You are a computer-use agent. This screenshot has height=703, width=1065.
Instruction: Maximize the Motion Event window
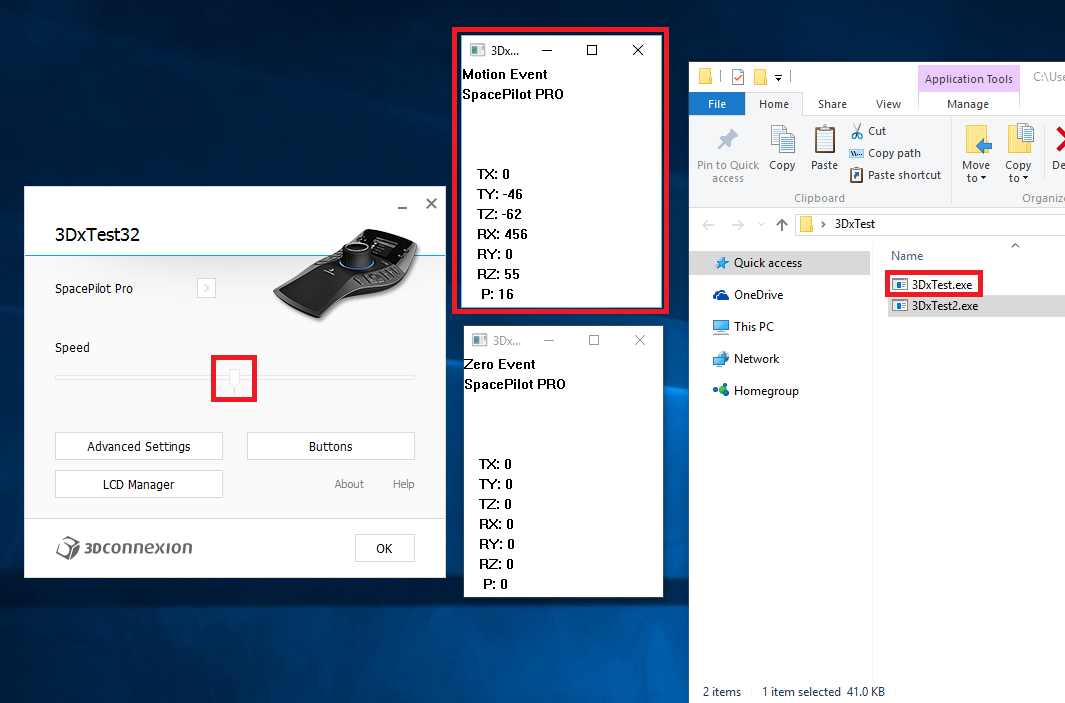click(x=592, y=50)
